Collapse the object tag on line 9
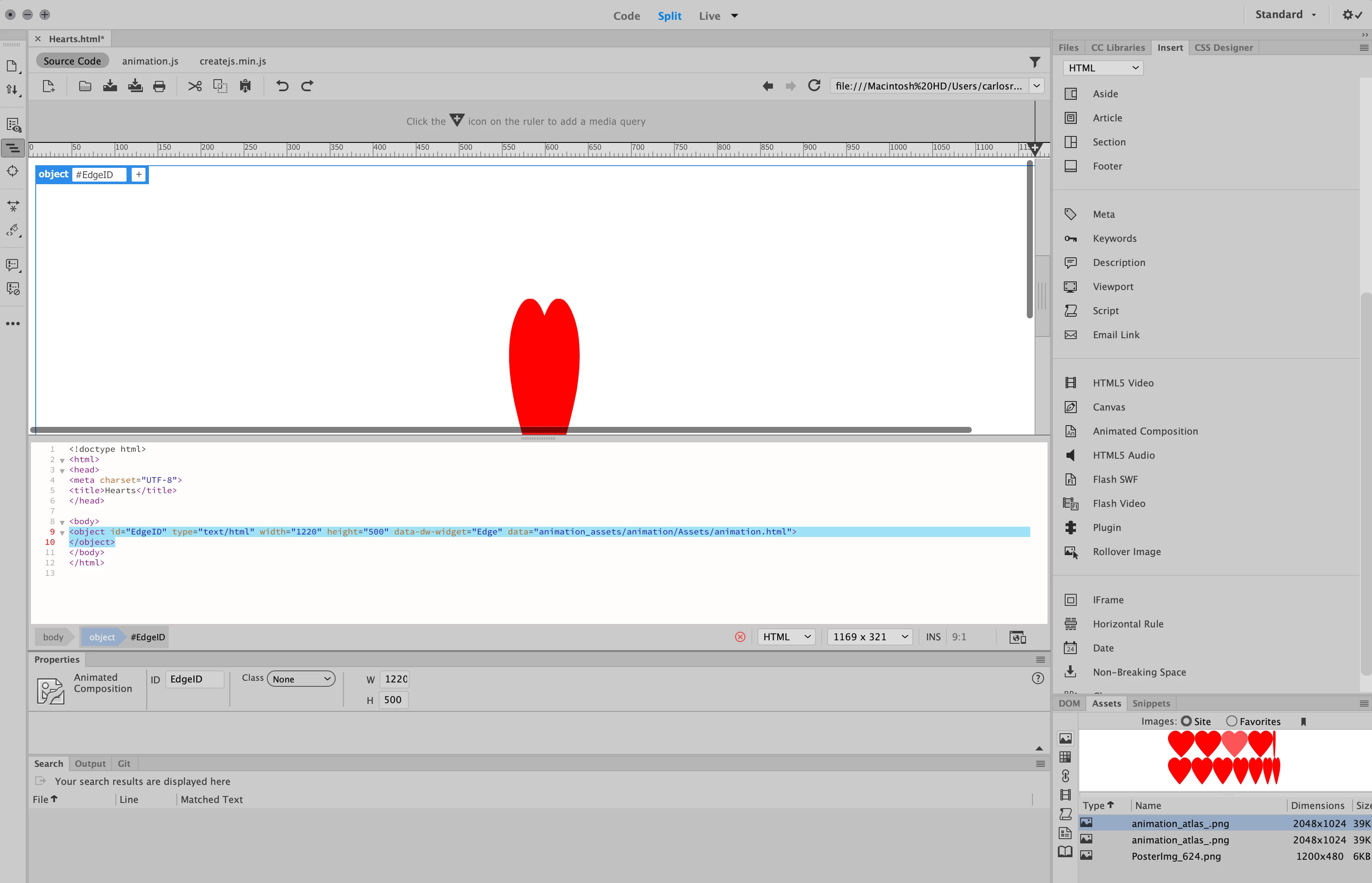 [x=62, y=533]
